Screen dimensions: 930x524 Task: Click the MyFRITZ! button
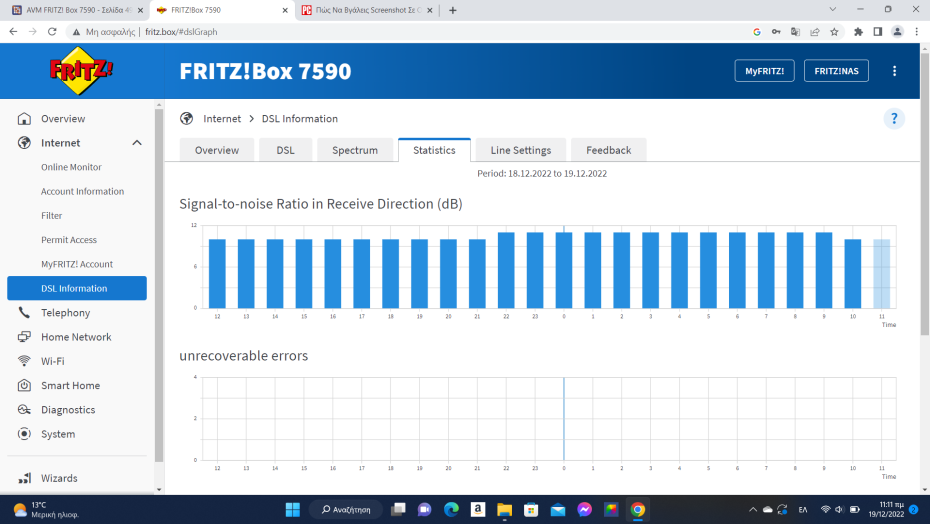click(765, 71)
